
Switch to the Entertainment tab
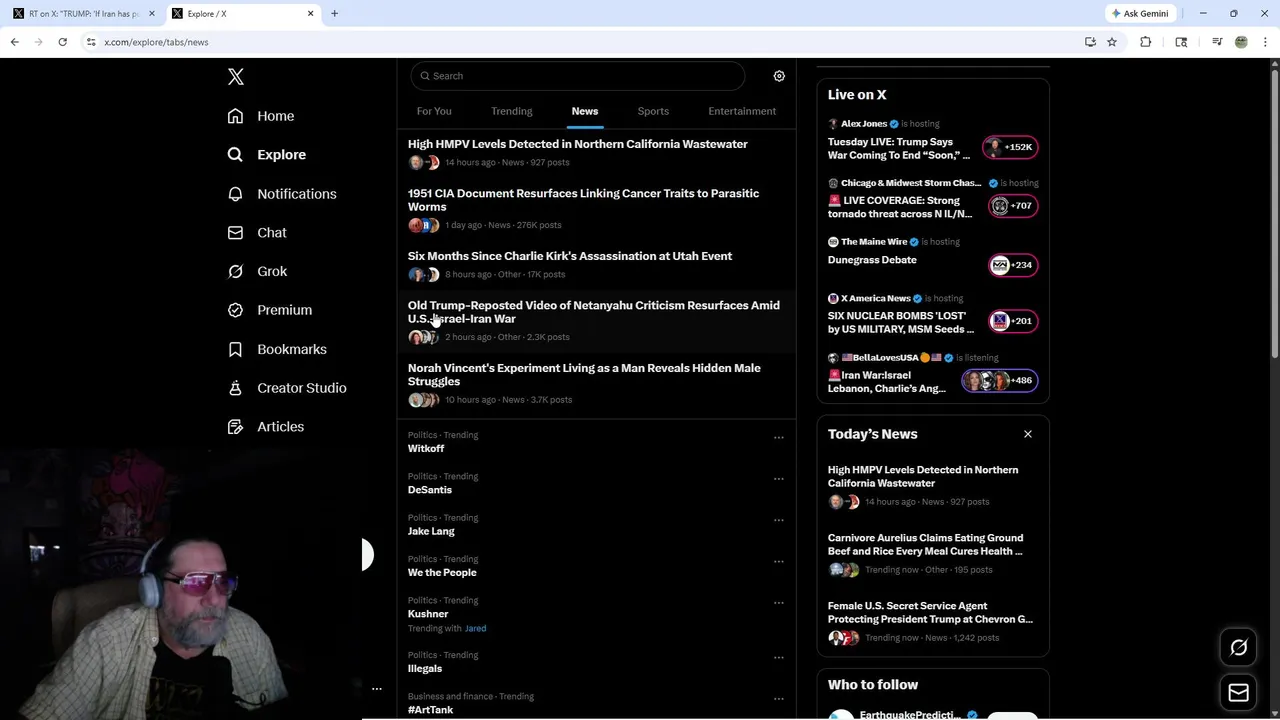(x=742, y=111)
